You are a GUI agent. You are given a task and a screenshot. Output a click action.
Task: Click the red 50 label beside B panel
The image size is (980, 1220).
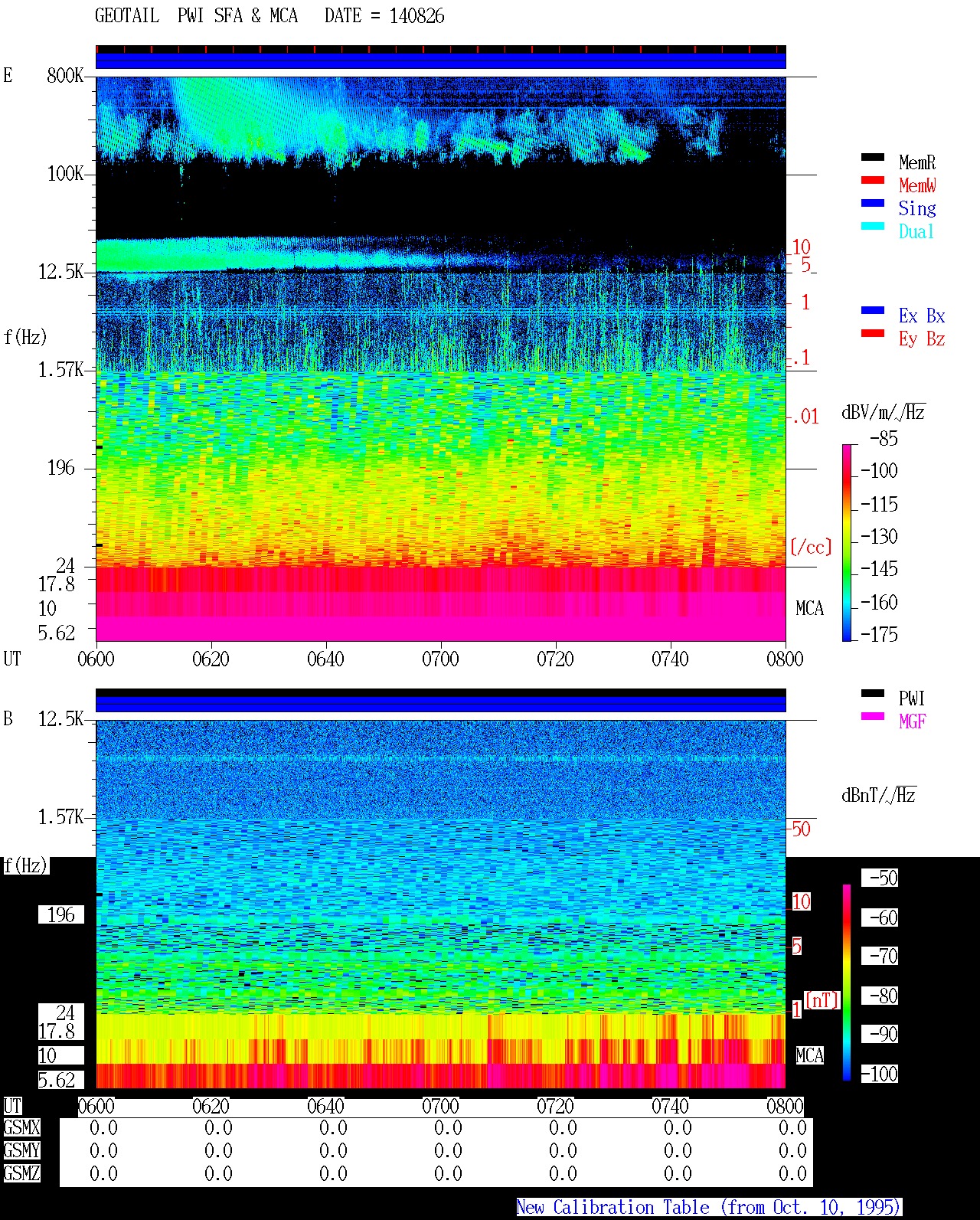point(801,829)
